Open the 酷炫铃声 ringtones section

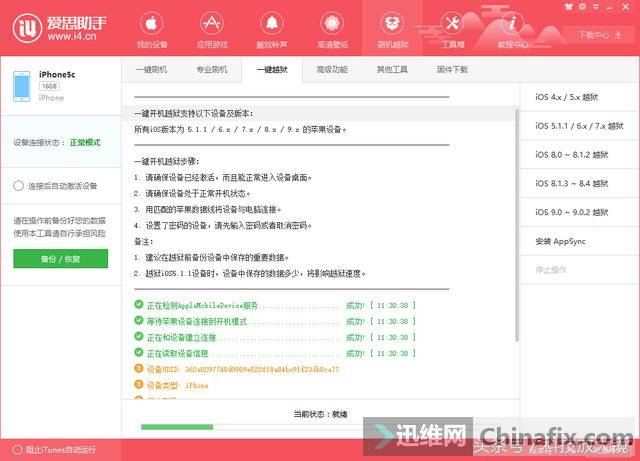point(272,29)
